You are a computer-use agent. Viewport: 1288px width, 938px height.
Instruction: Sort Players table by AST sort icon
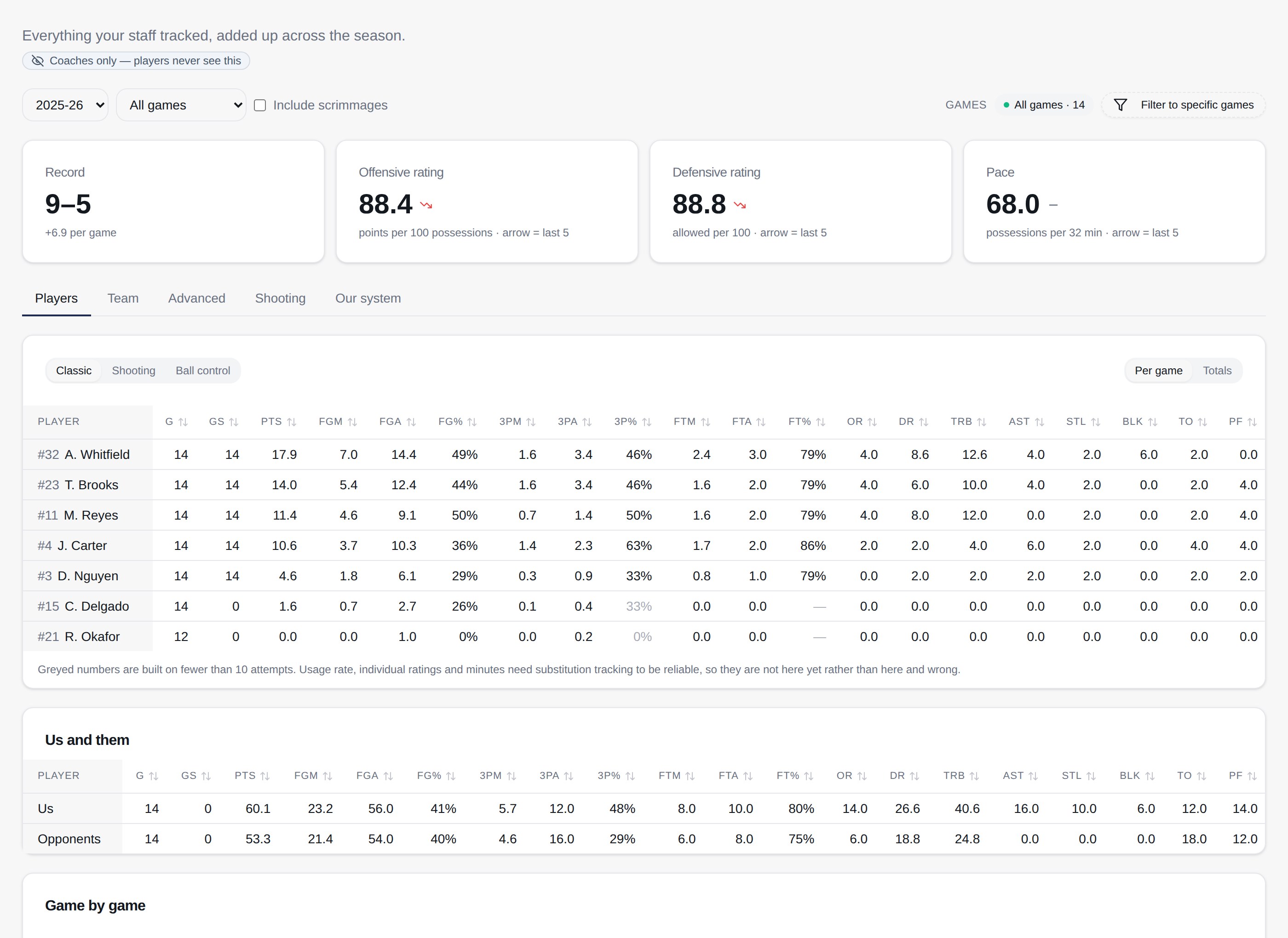[1039, 422]
